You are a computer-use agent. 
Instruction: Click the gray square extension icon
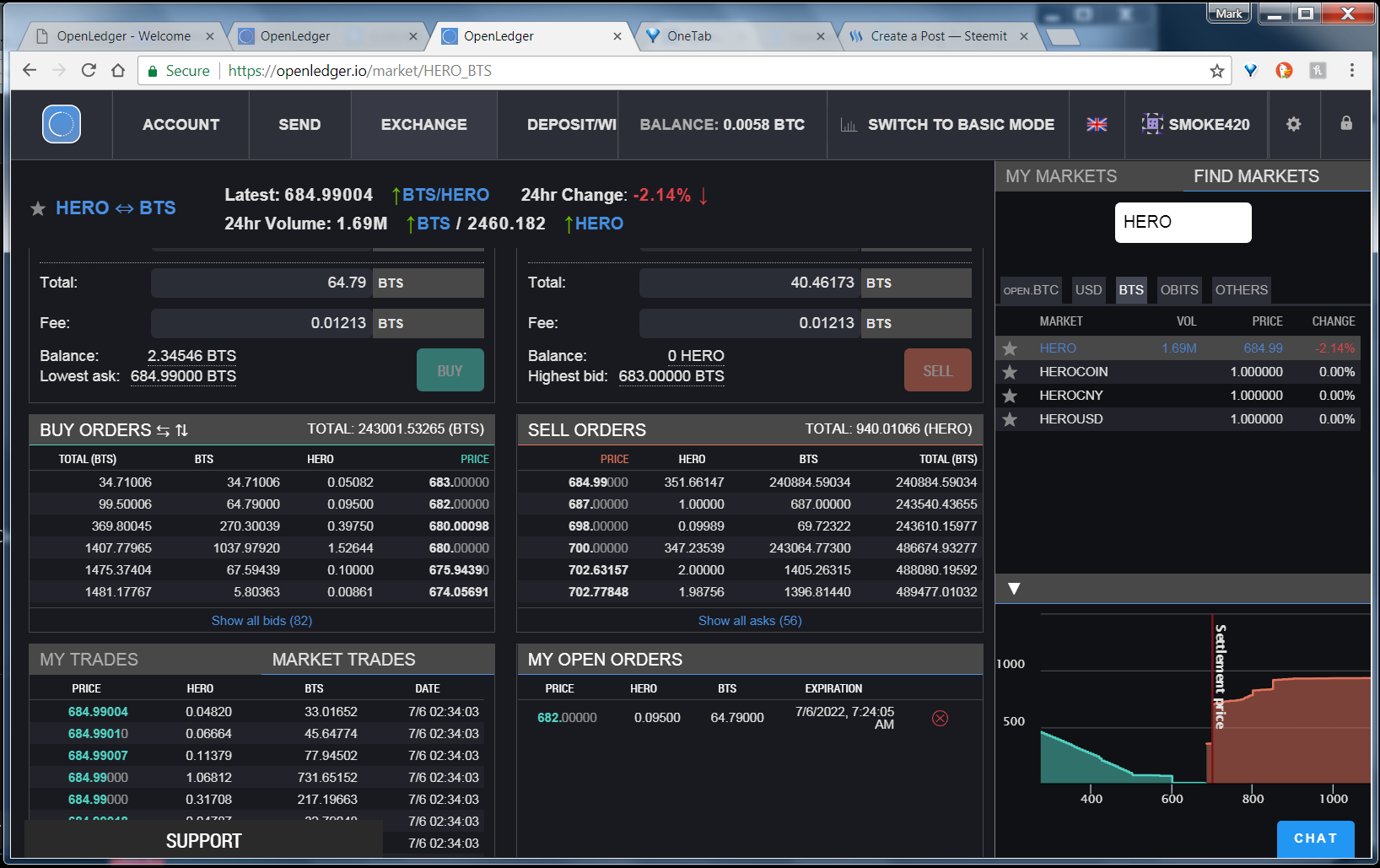click(x=1318, y=71)
